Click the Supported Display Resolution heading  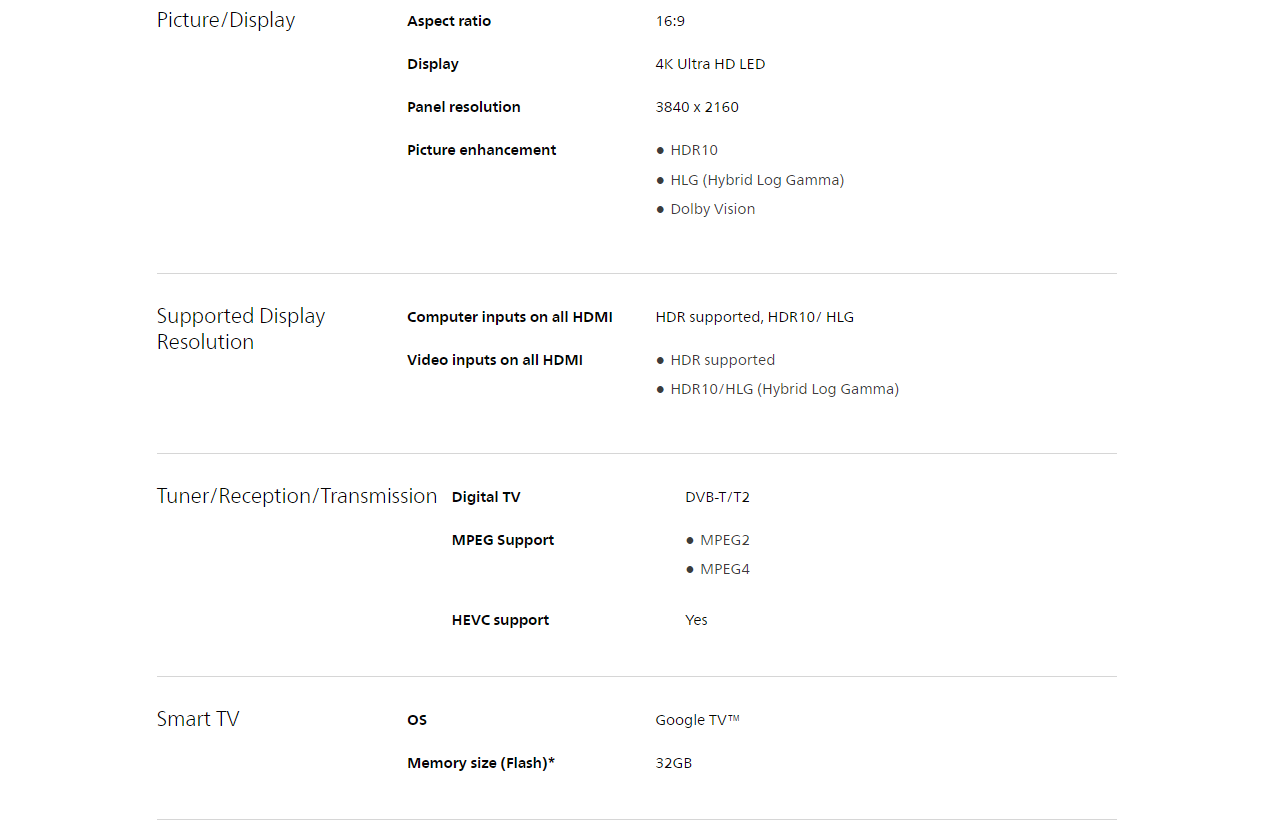241,329
